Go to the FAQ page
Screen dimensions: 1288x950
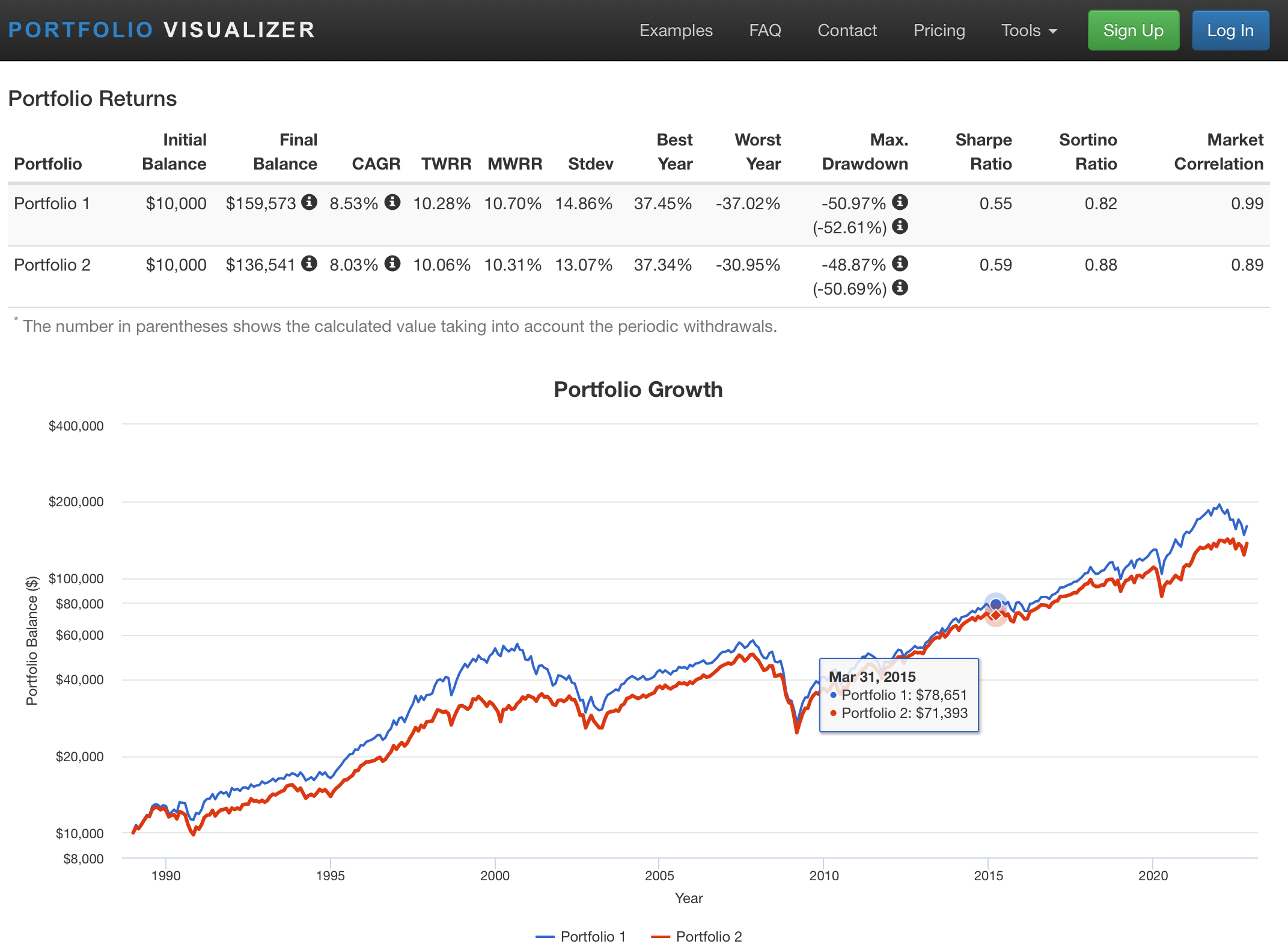765,31
